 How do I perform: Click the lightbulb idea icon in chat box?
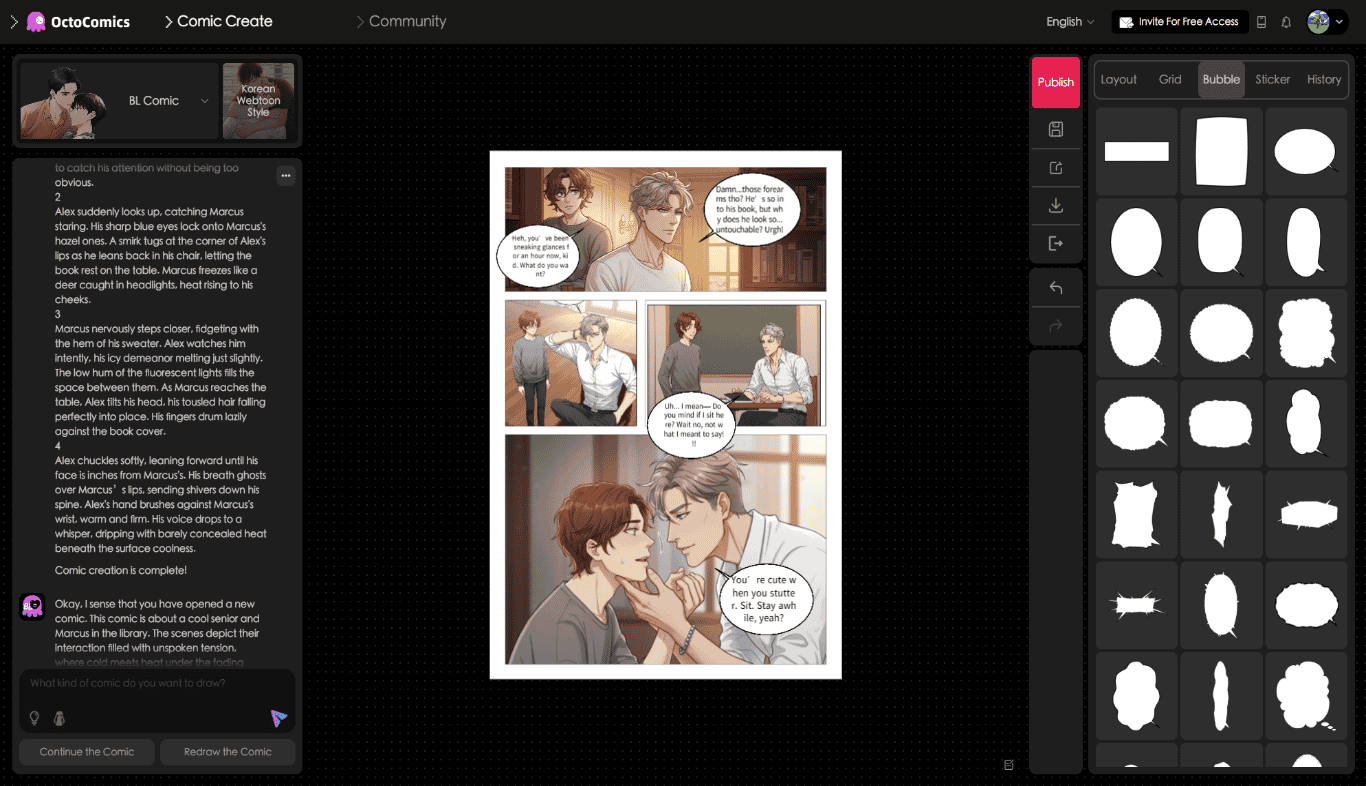coord(34,718)
